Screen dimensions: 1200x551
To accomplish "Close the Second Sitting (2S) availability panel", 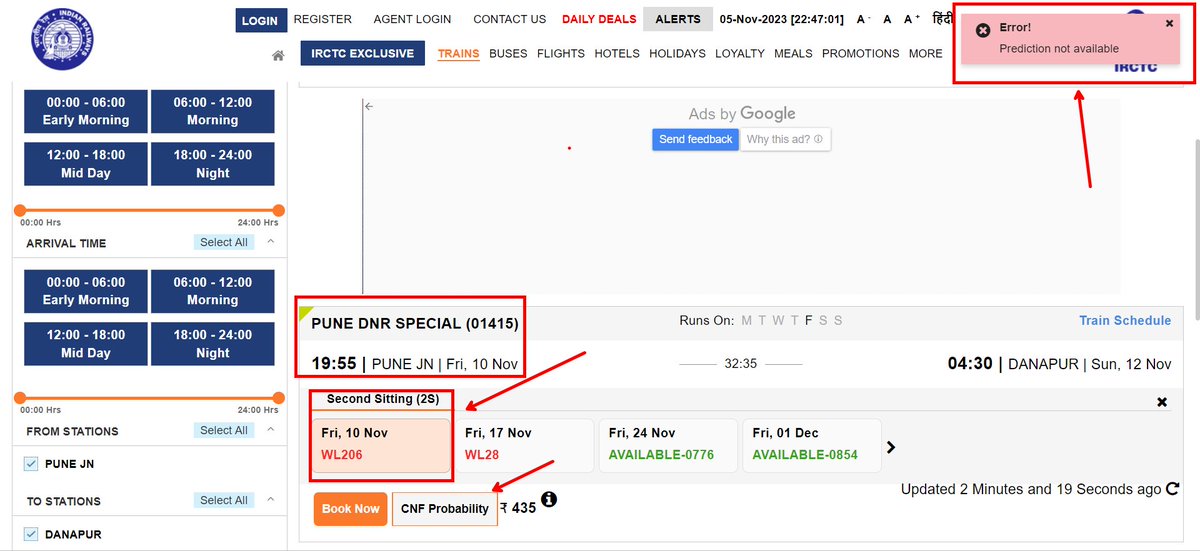I will click(x=1162, y=402).
